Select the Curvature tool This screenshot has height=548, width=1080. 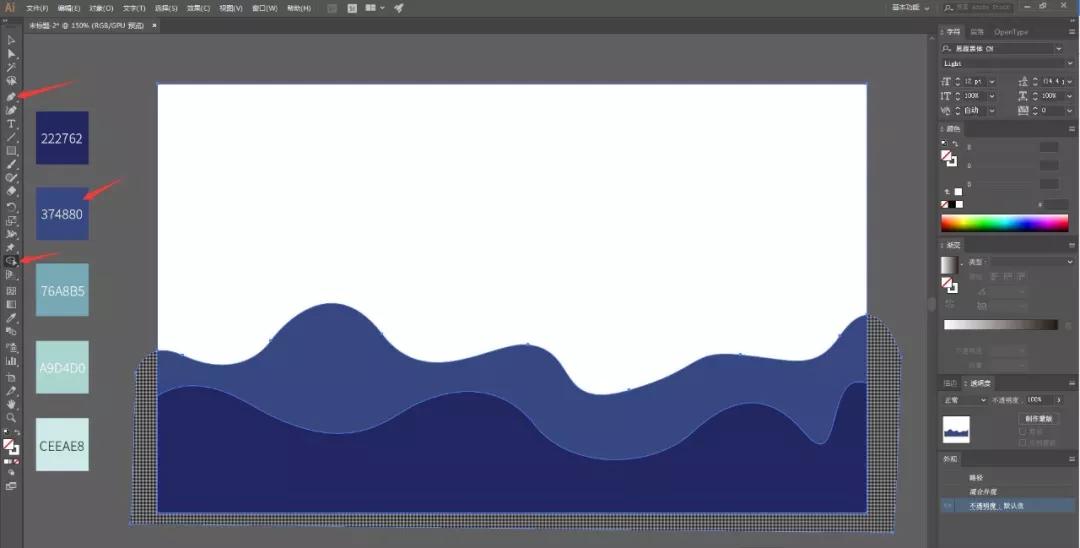[11, 110]
